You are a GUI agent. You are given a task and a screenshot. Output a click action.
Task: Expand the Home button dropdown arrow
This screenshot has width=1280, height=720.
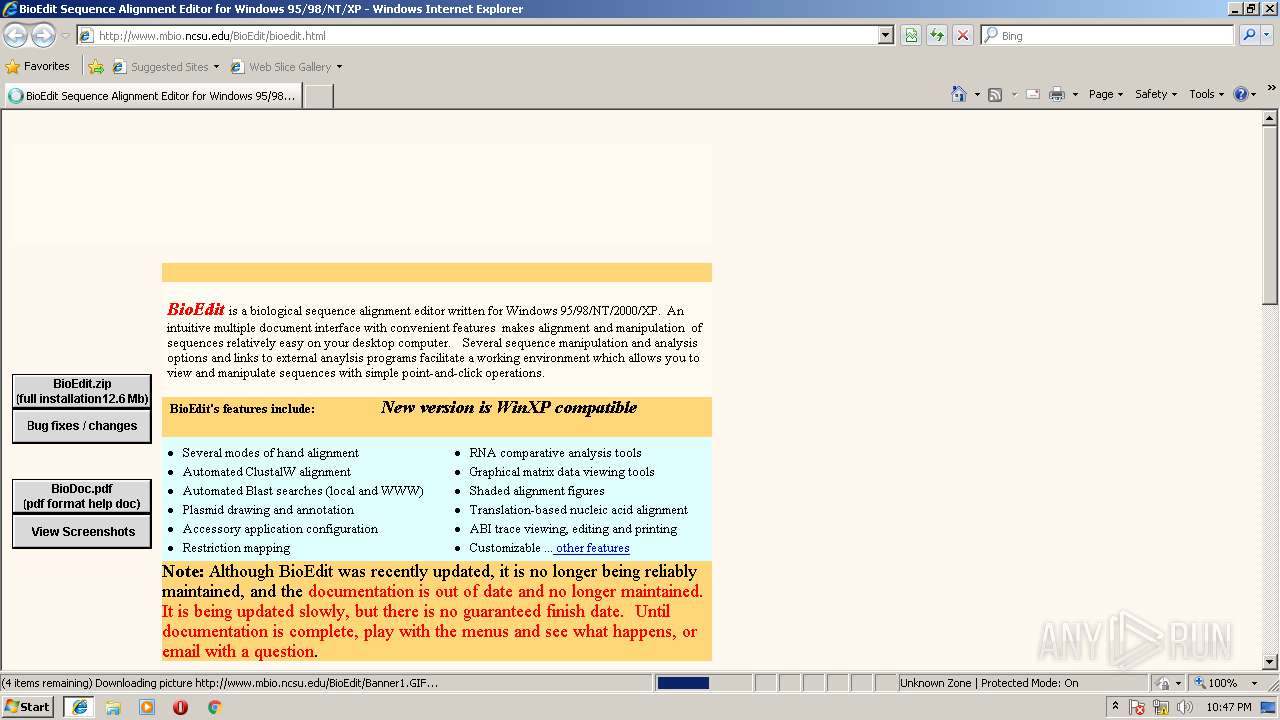coord(975,95)
